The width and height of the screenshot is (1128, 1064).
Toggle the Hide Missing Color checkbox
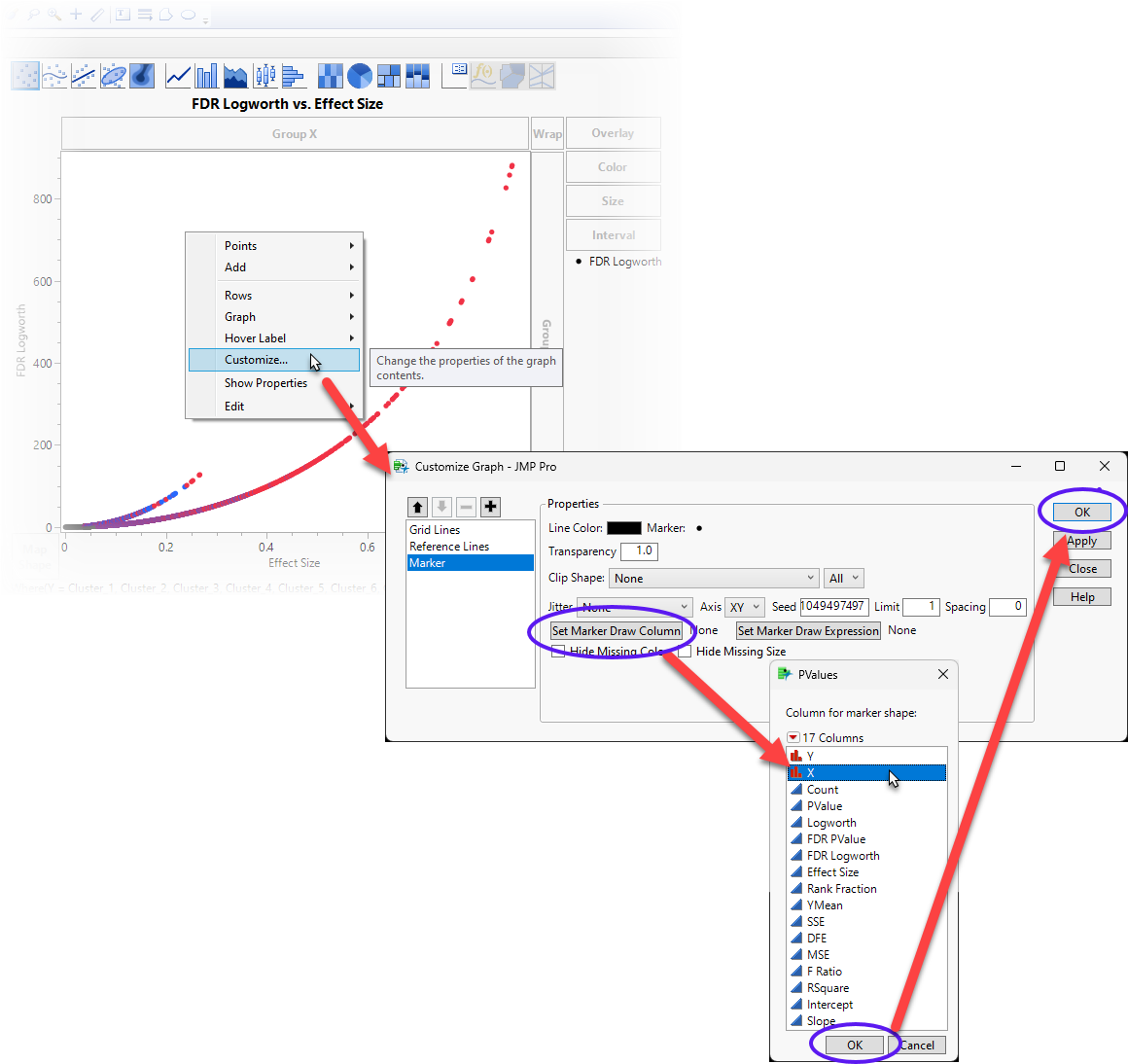click(558, 652)
